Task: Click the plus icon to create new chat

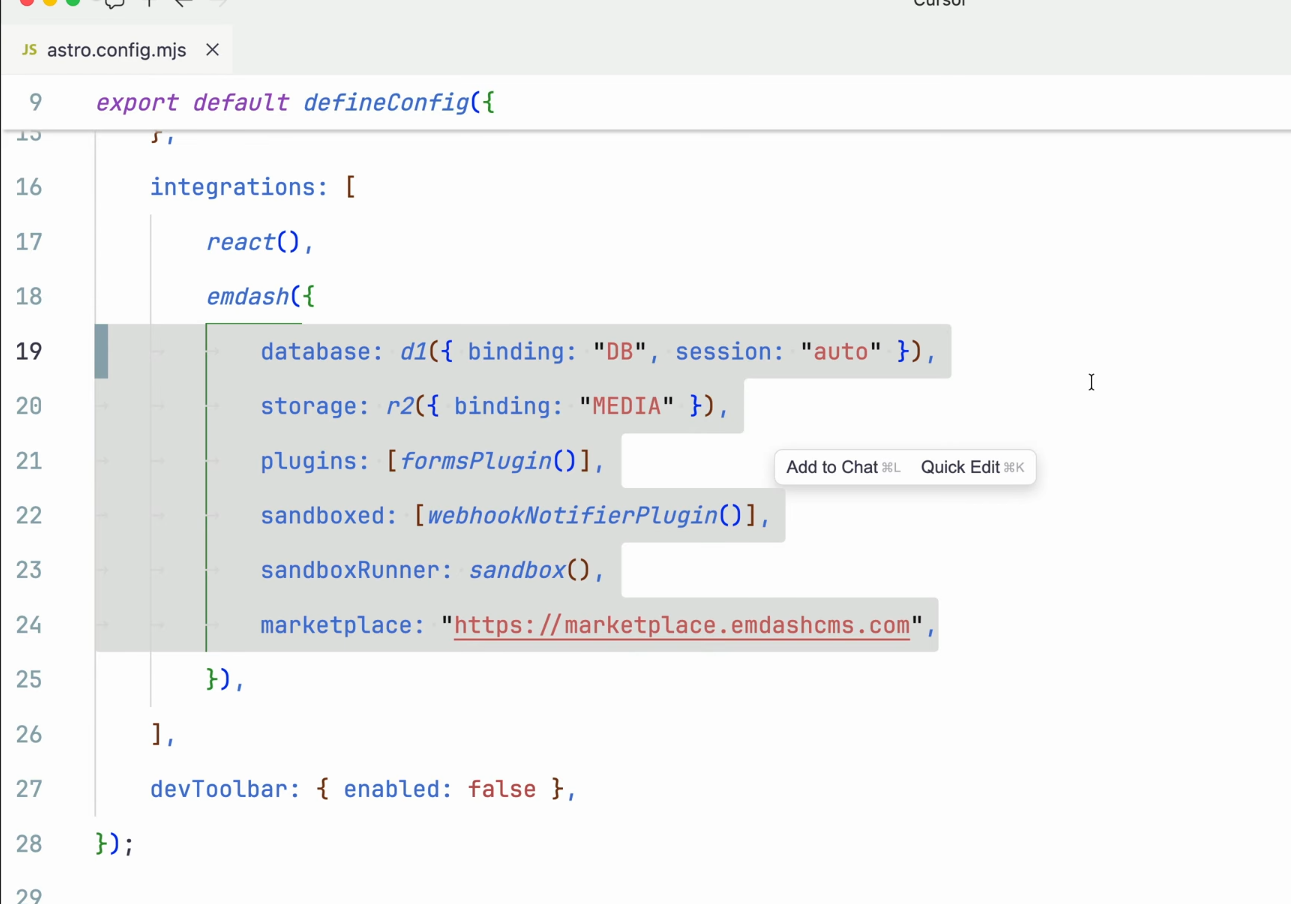Action: coord(148,4)
